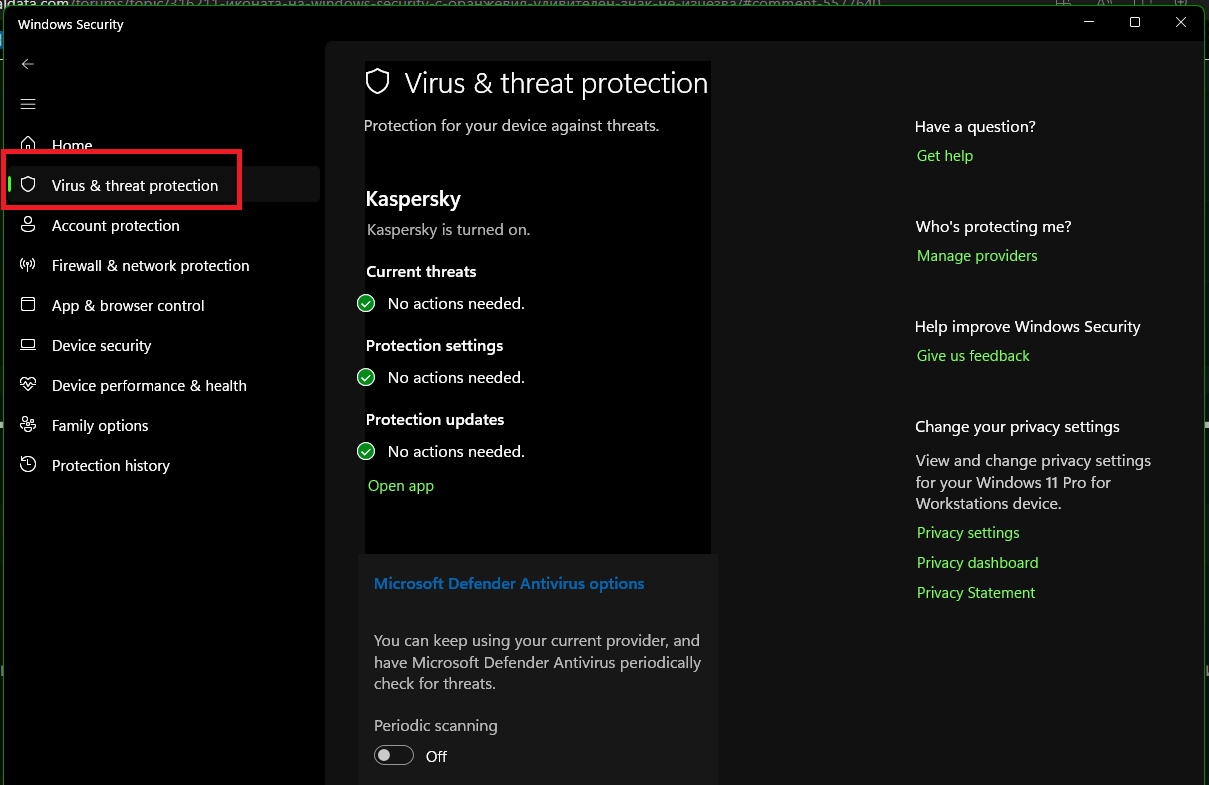1209x785 pixels.
Task: Collapse Microsoft Defender Antivirus options
Action: [x=509, y=583]
